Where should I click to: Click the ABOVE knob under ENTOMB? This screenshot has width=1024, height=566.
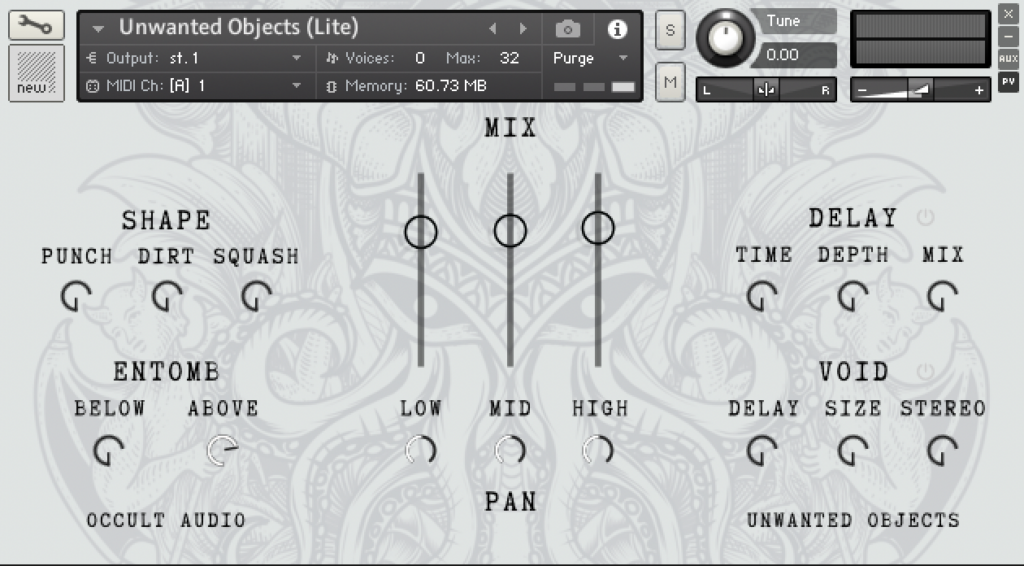(x=223, y=450)
